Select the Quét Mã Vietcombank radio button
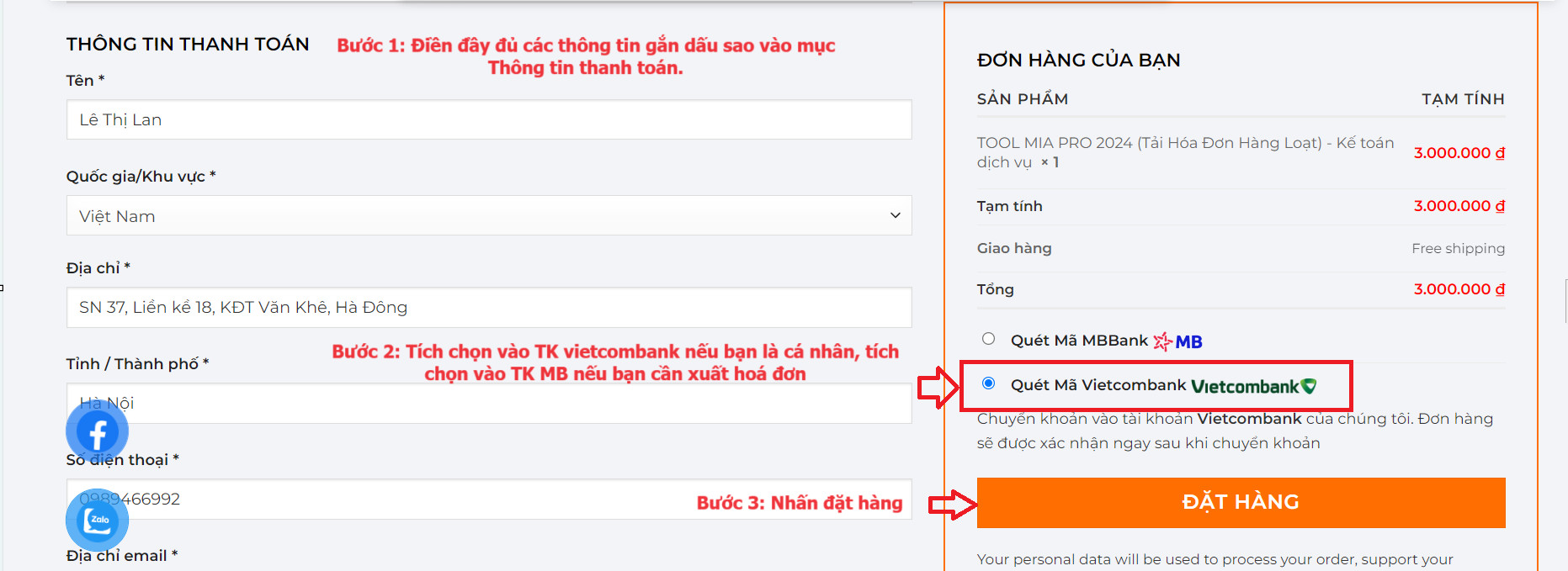The width and height of the screenshot is (1568, 571). coord(988,383)
